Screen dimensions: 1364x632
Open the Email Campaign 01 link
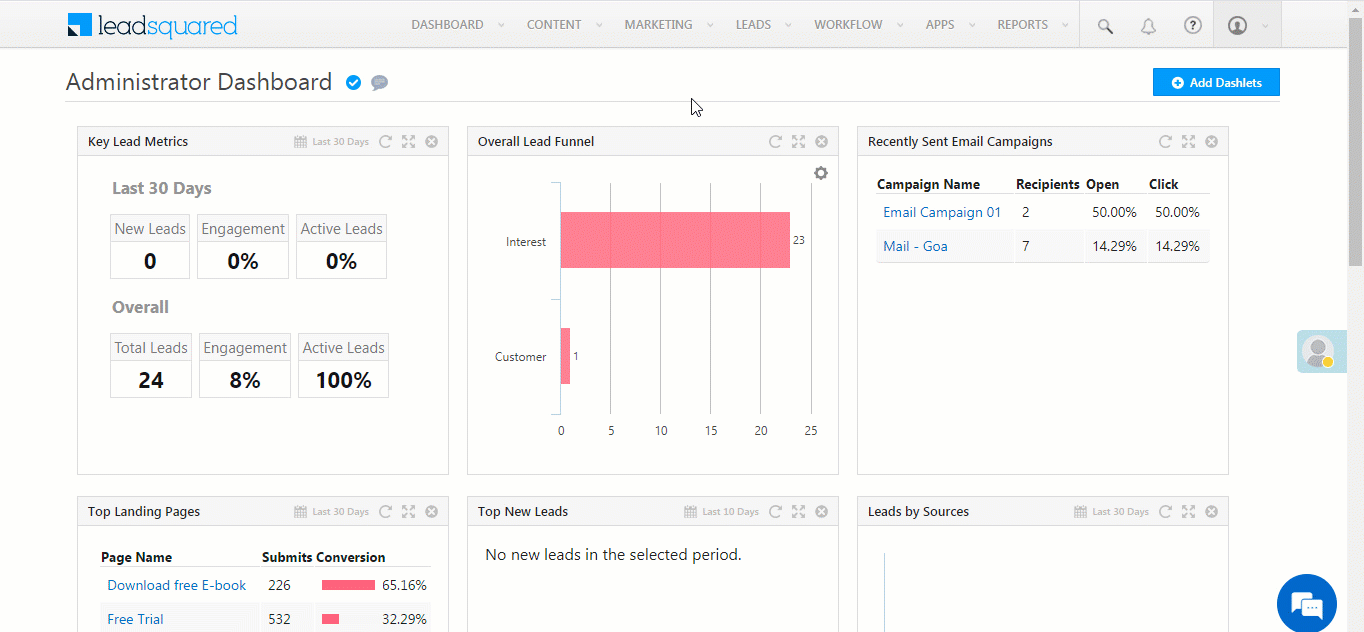coord(941,212)
